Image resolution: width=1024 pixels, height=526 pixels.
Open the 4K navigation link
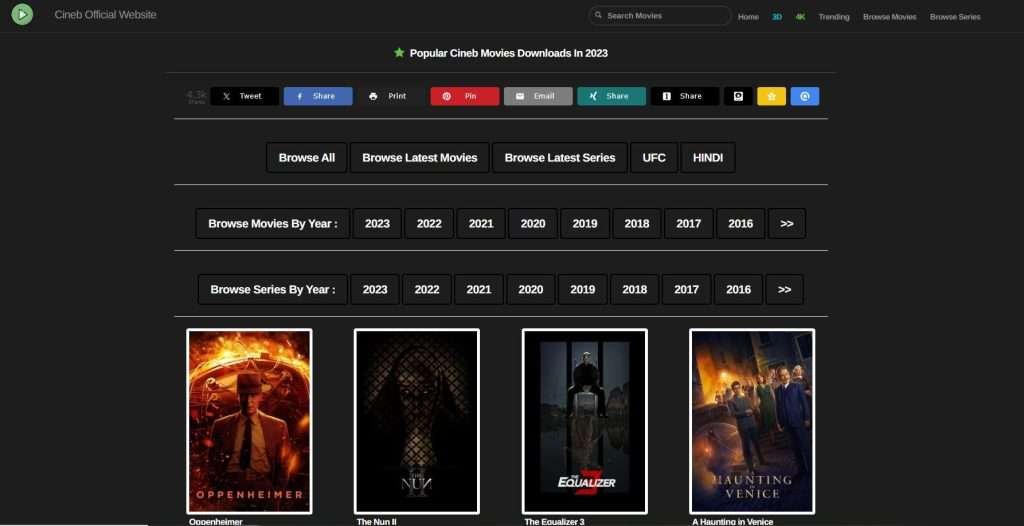click(x=800, y=17)
